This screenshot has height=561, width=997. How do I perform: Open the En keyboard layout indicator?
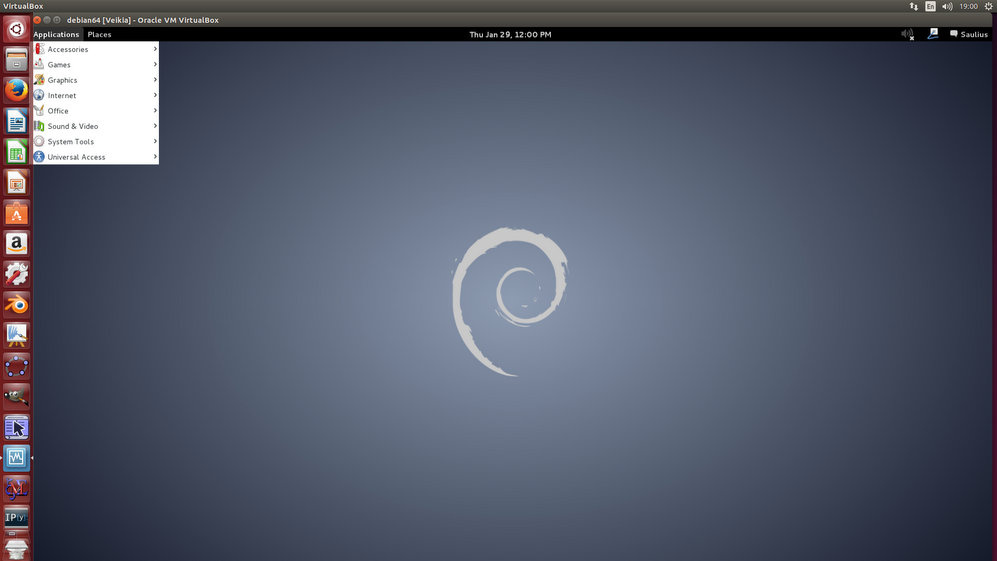pyautogui.click(x=931, y=6)
